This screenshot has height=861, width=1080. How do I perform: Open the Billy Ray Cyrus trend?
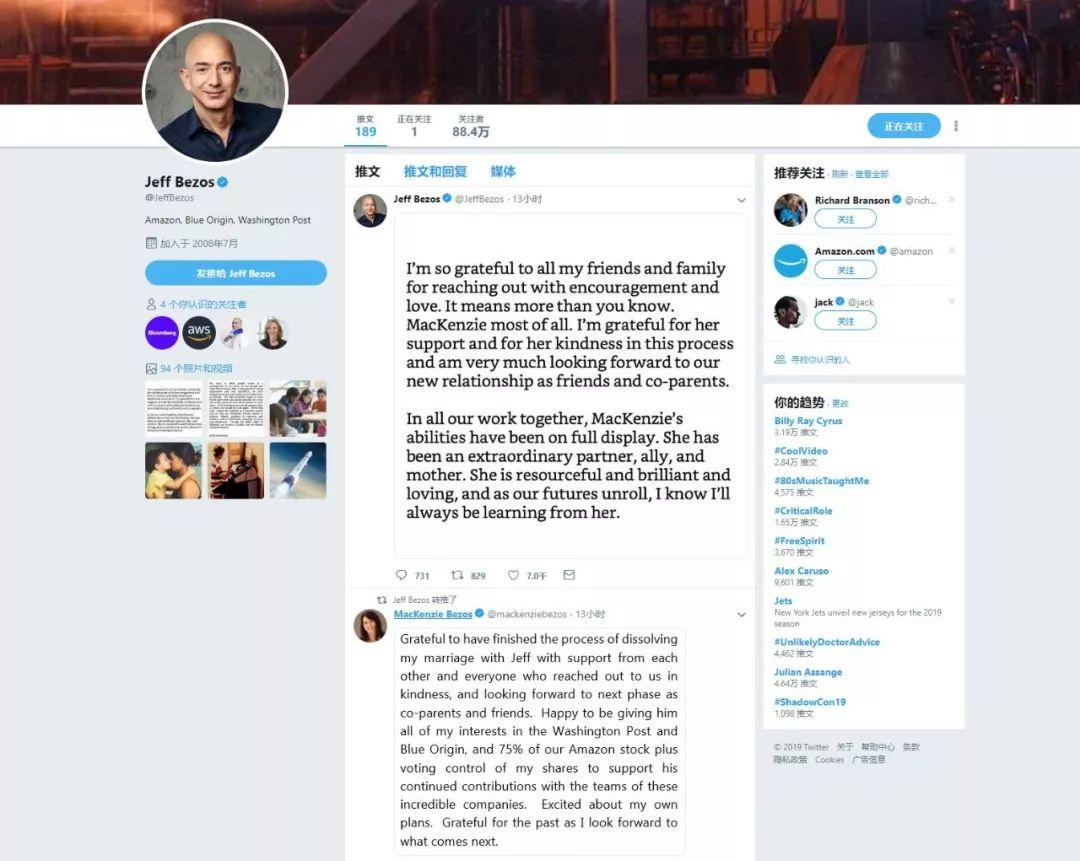(808, 421)
